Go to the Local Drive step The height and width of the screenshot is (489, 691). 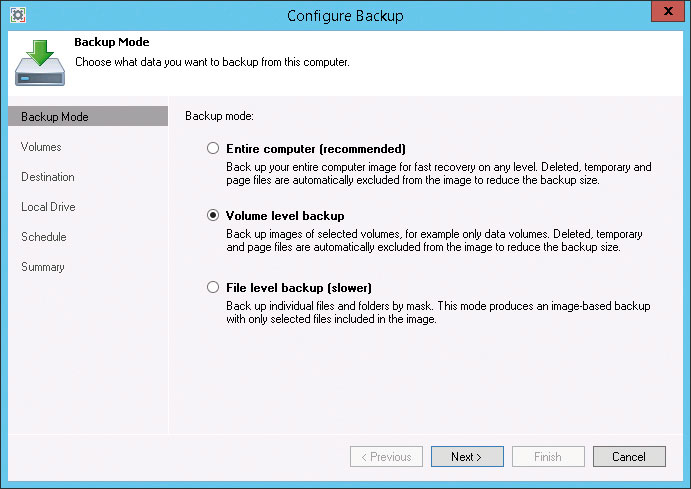(48, 207)
